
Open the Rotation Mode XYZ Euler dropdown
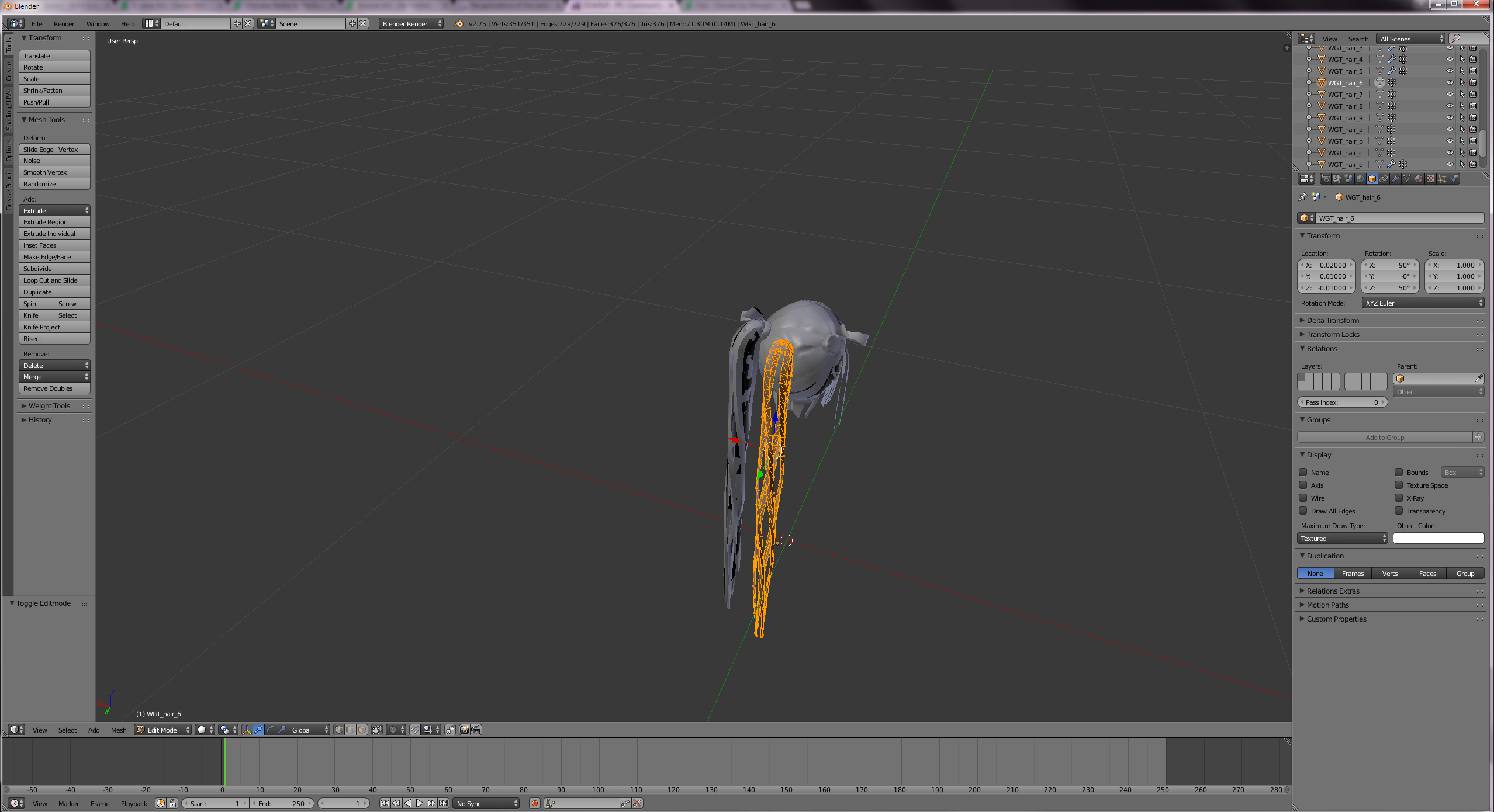pyautogui.click(x=1423, y=303)
